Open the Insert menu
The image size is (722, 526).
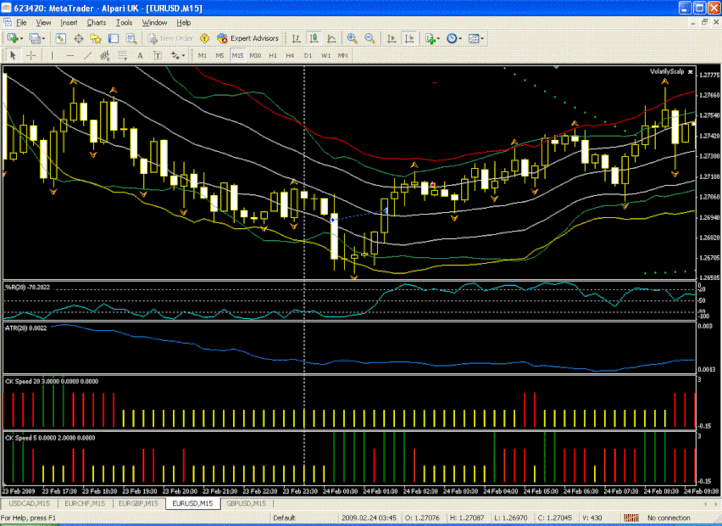69,23
